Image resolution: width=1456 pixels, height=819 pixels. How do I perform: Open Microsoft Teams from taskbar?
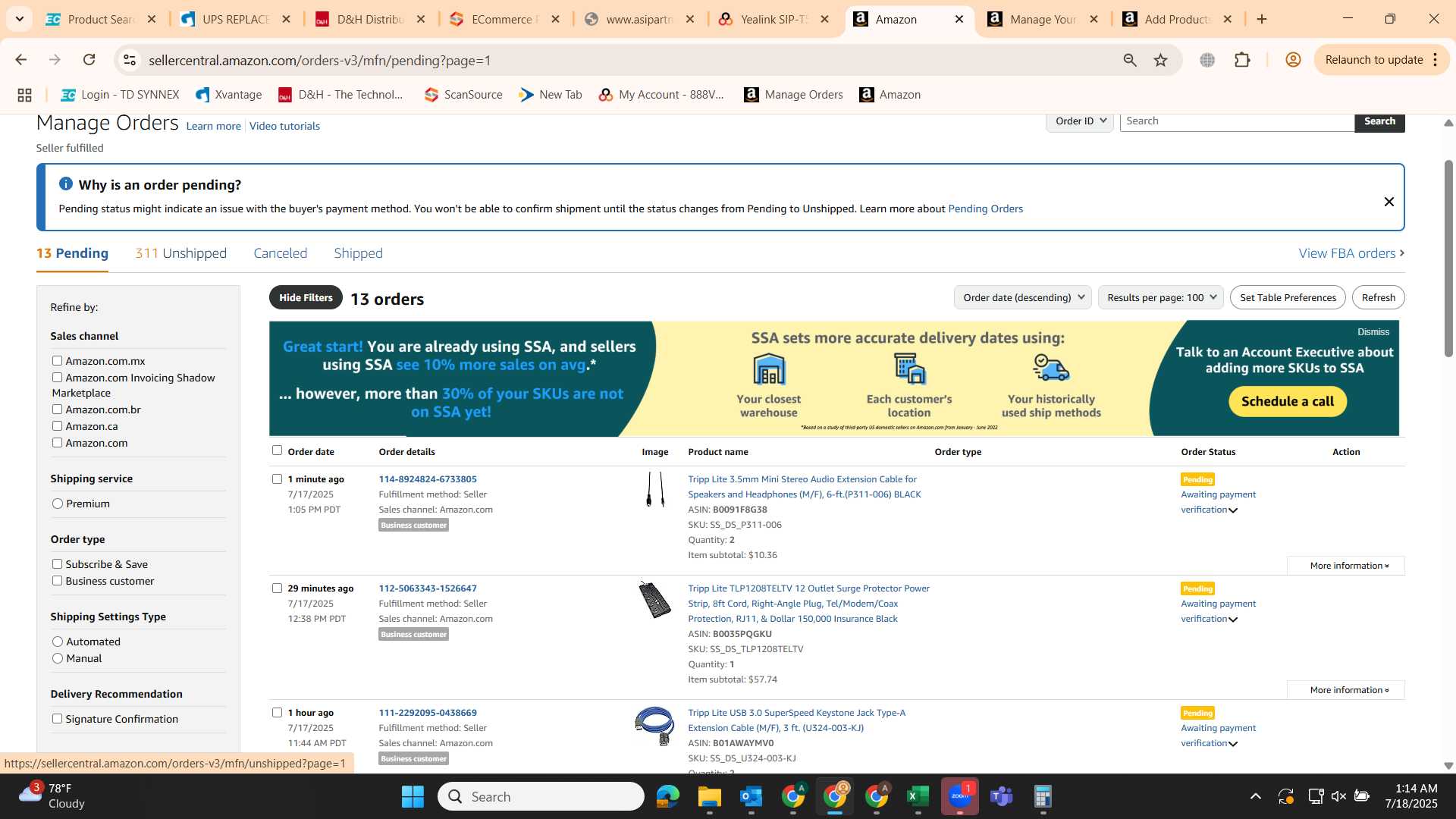point(1002,796)
